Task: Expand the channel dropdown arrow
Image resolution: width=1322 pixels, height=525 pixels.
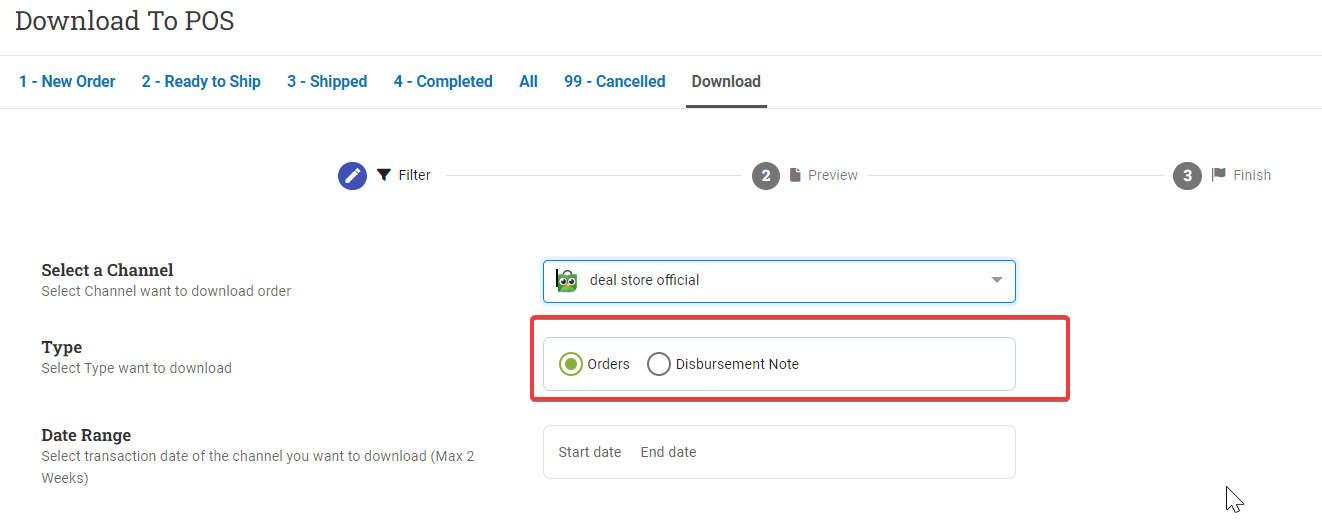Action: coord(997,281)
